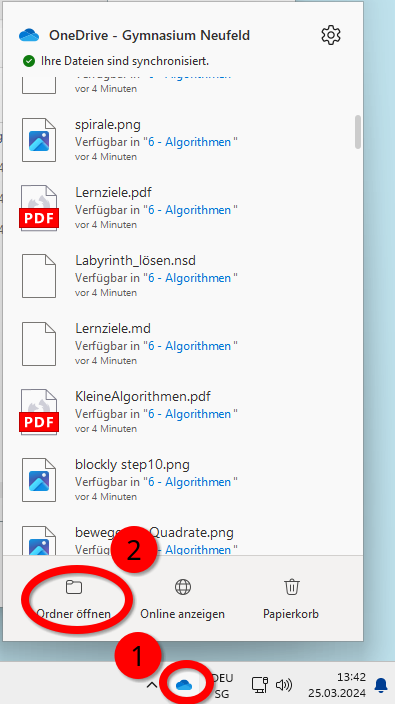Screen dimensions: 395x704
Task: Open the 6 - Algorithmen link under Lernziele.md
Action: 189,346
